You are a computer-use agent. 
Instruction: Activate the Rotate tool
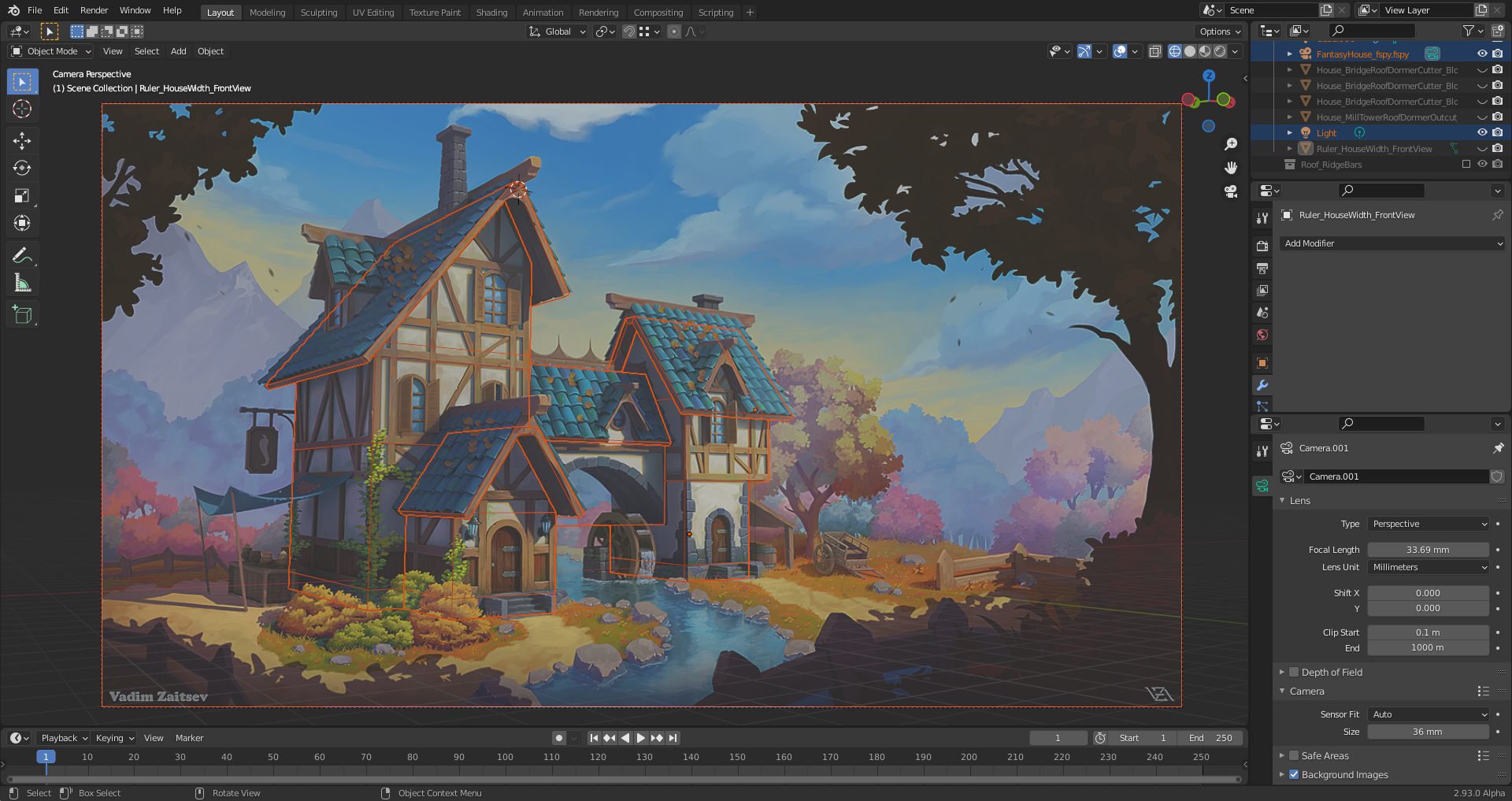22,168
